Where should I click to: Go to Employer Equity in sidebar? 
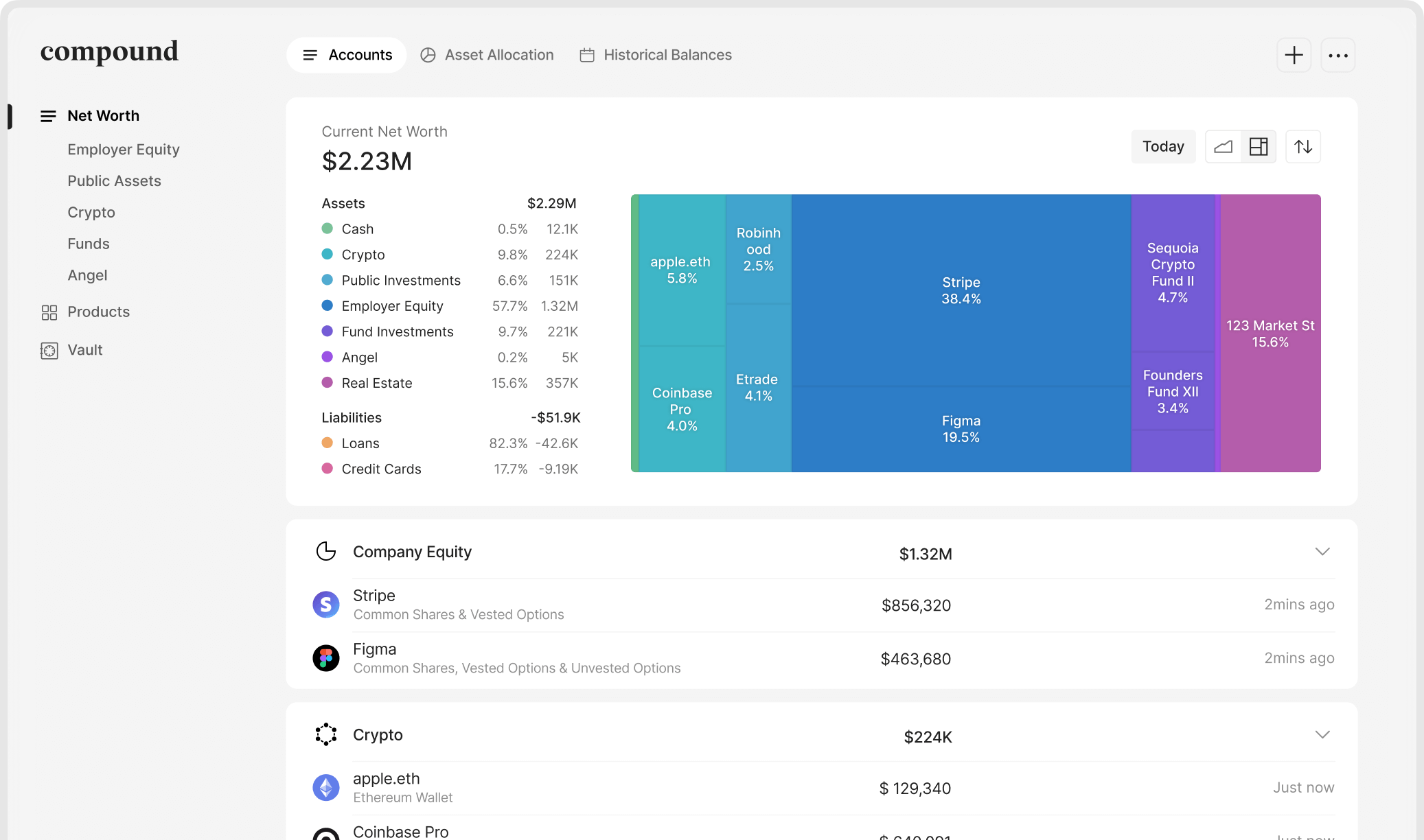tap(124, 150)
